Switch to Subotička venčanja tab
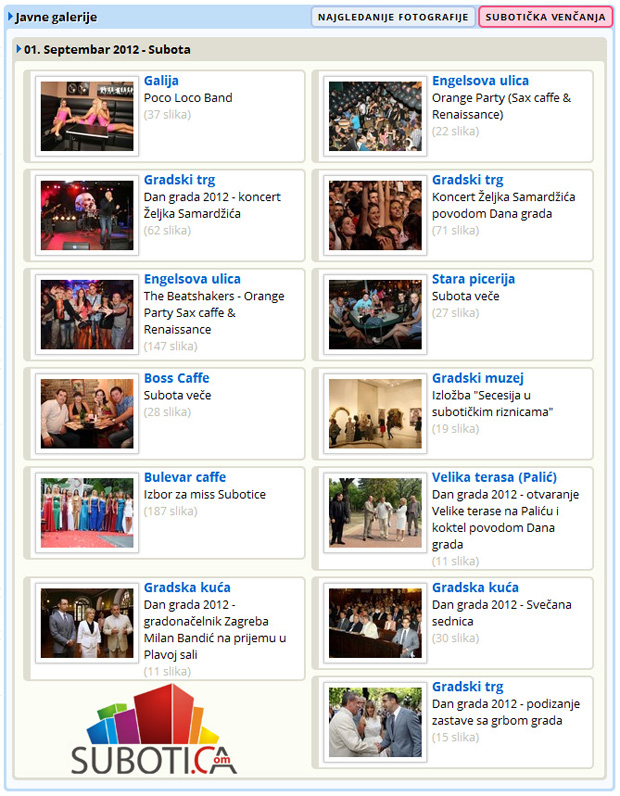Viewport: 620px width, 796px height. pos(545,17)
